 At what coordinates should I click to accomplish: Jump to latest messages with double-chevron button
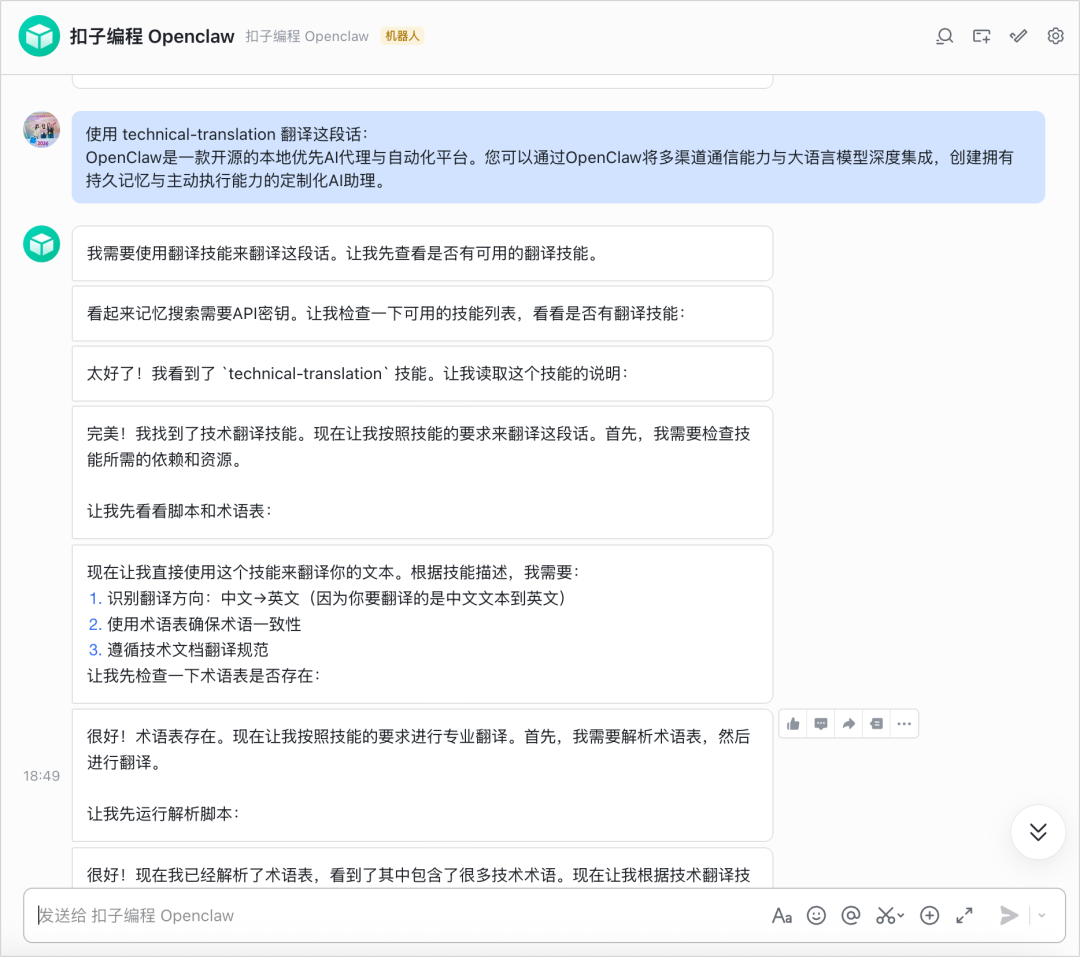point(1038,832)
